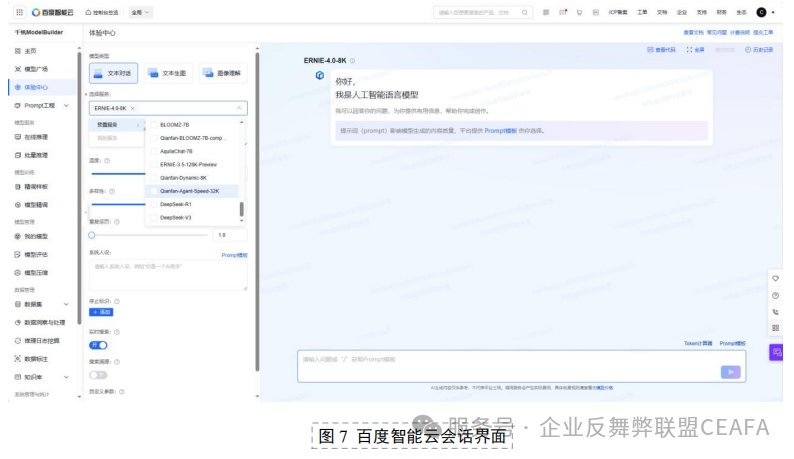
Task: Open 模型压缩 sidebar item
Action: (31, 273)
